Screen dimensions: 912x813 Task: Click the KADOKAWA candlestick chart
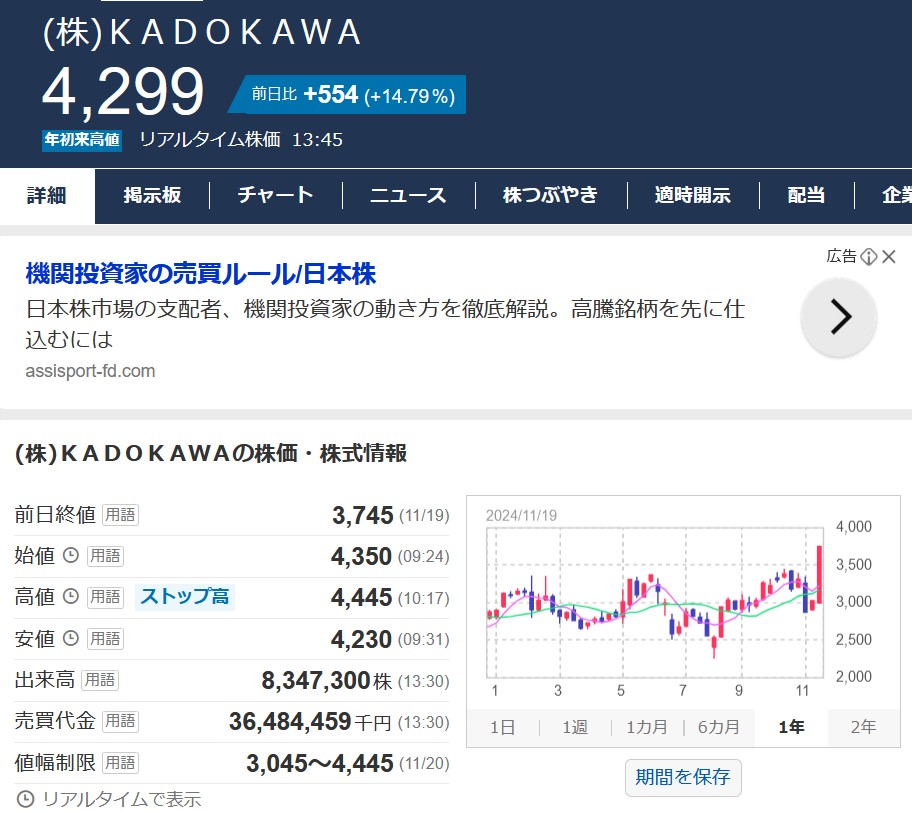click(x=655, y=603)
